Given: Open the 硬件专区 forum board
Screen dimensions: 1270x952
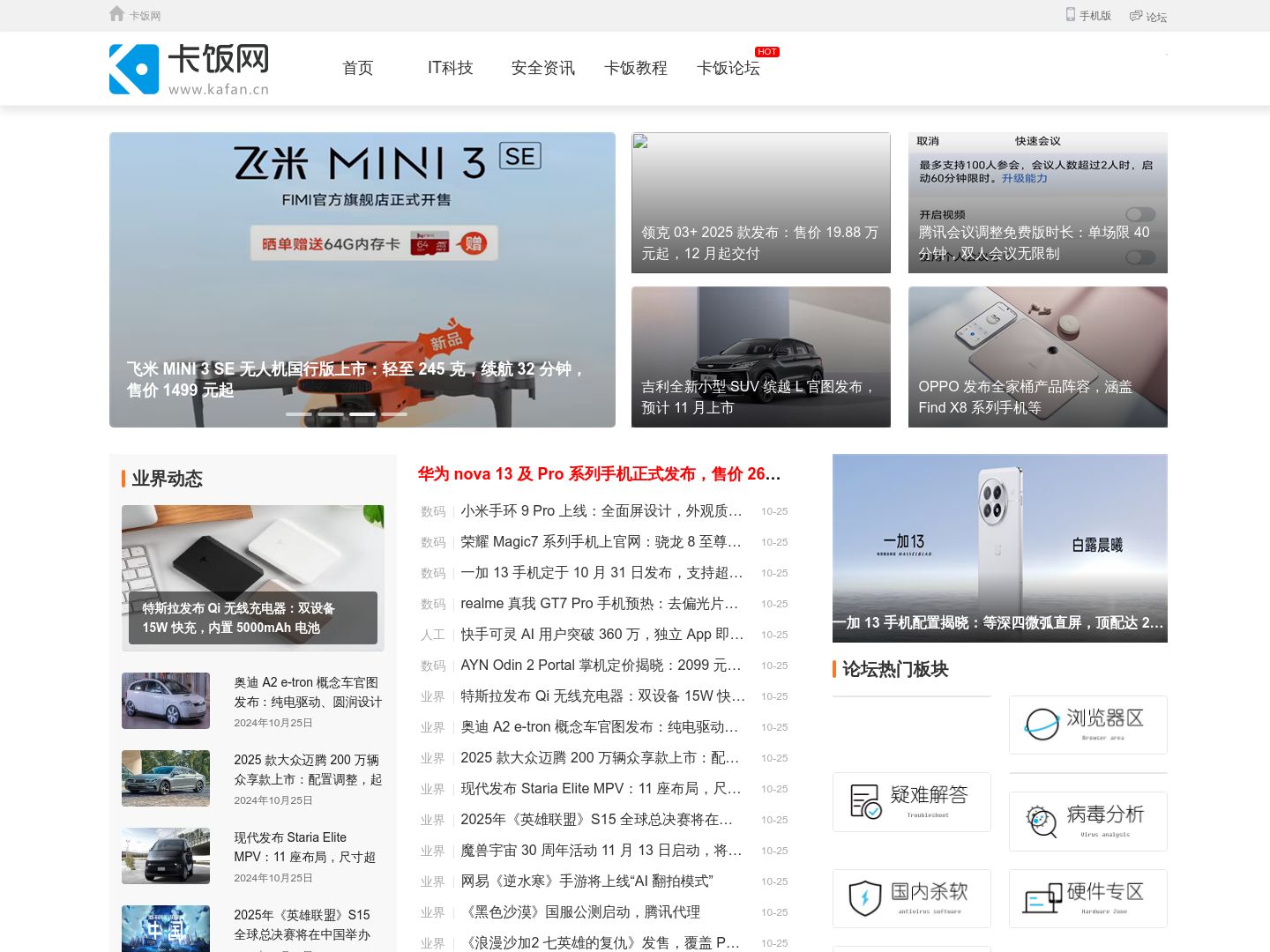Looking at the screenshot, I should 1088,899.
